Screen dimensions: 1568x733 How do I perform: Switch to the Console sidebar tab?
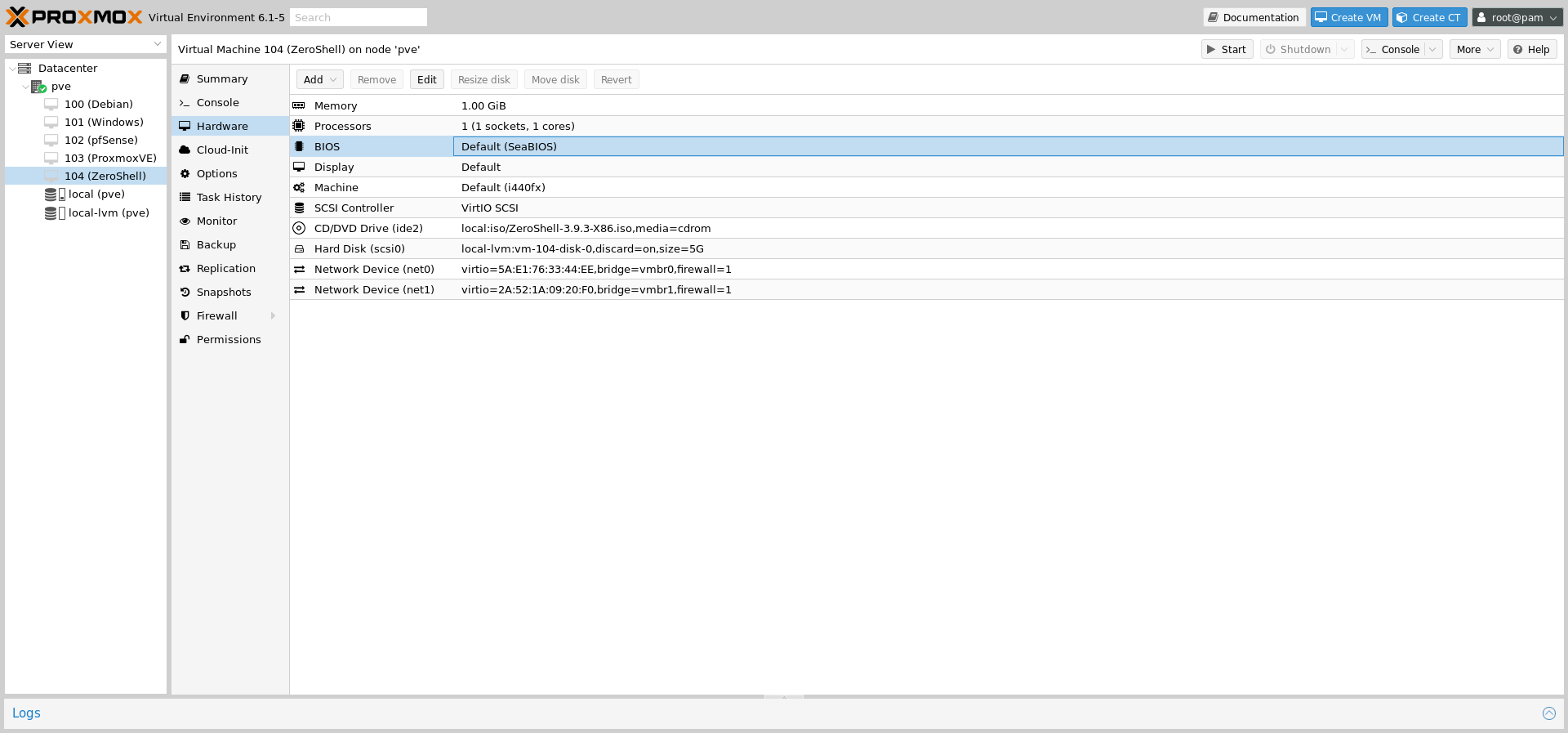coord(230,102)
